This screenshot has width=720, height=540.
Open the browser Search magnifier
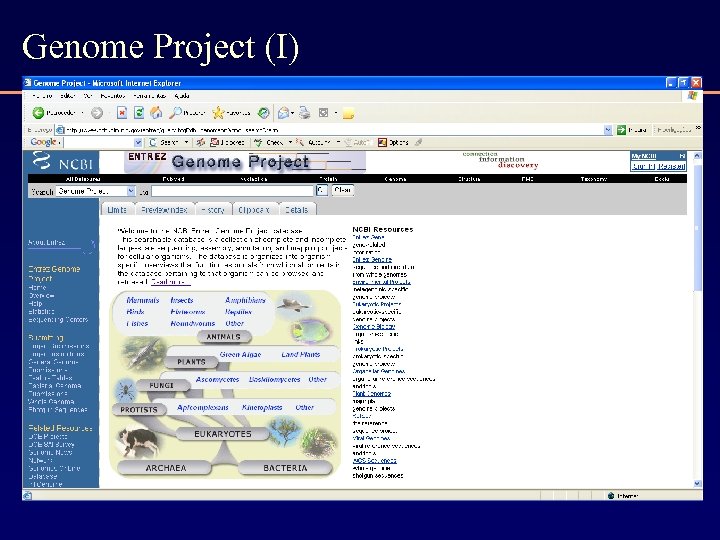175,112
